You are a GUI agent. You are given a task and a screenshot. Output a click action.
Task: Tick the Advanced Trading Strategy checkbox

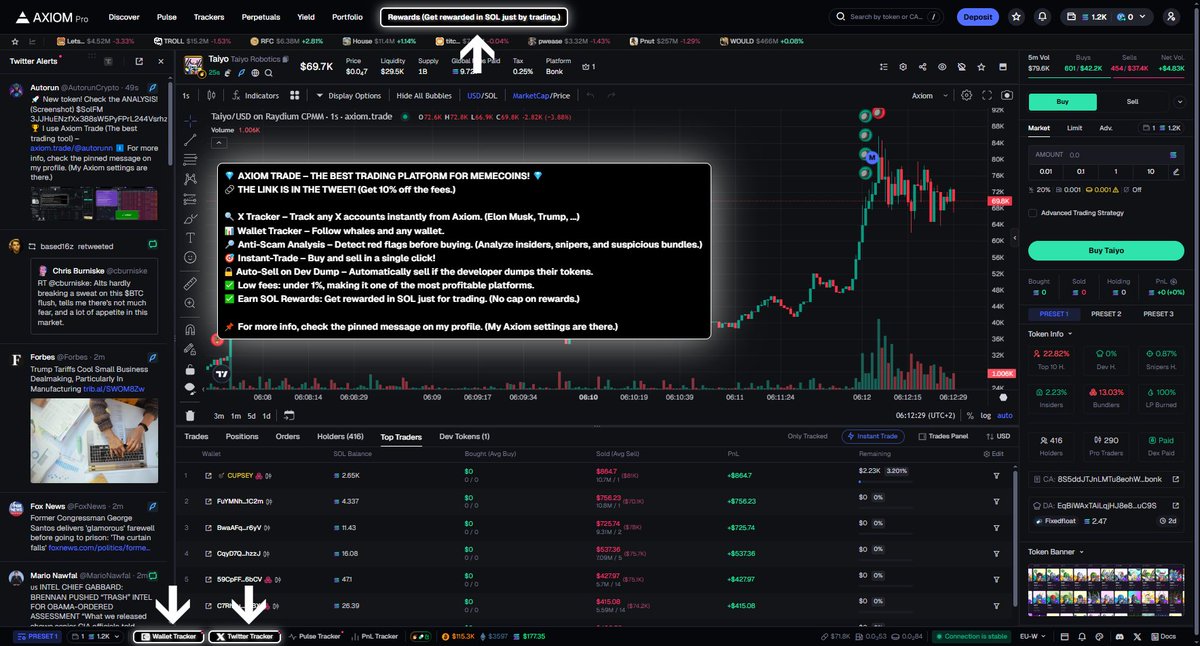(x=1033, y=212)
